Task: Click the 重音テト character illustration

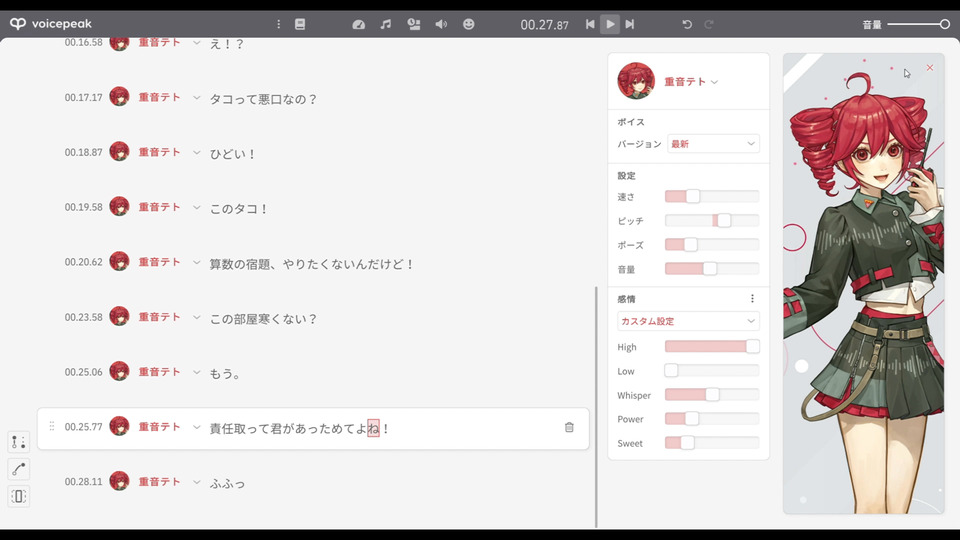Action: click(x=864, y=283)
